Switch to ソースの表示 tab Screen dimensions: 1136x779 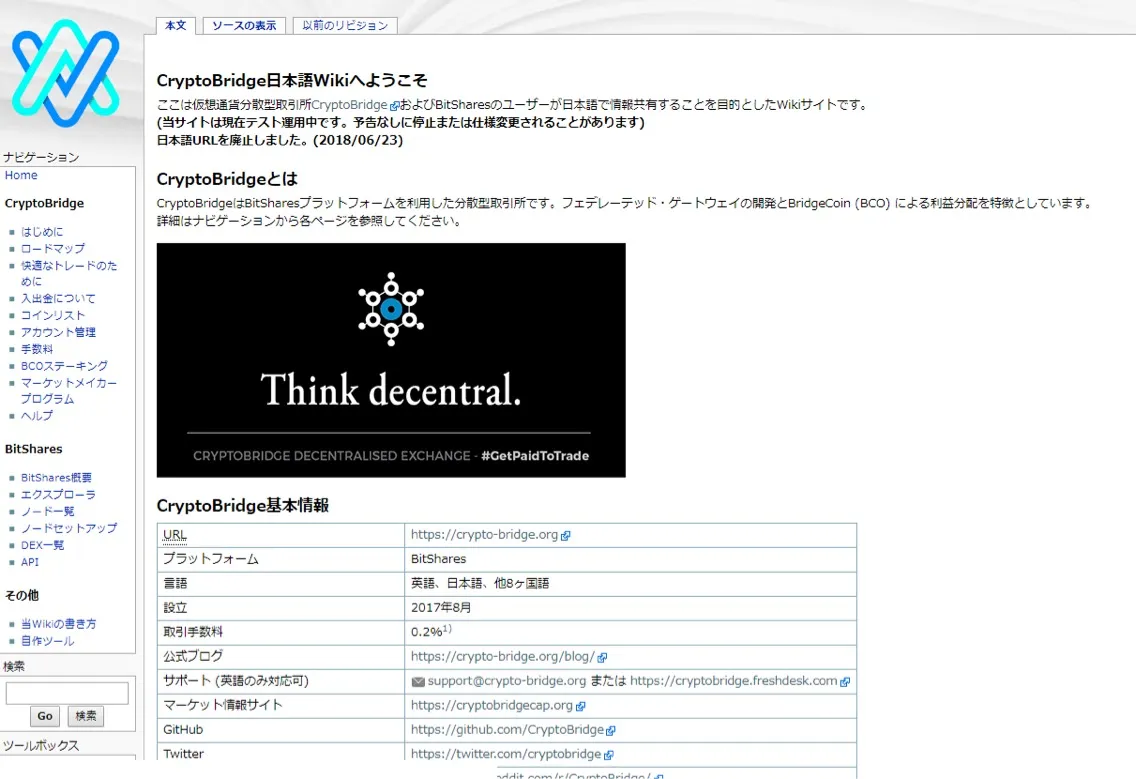(244, 25)
